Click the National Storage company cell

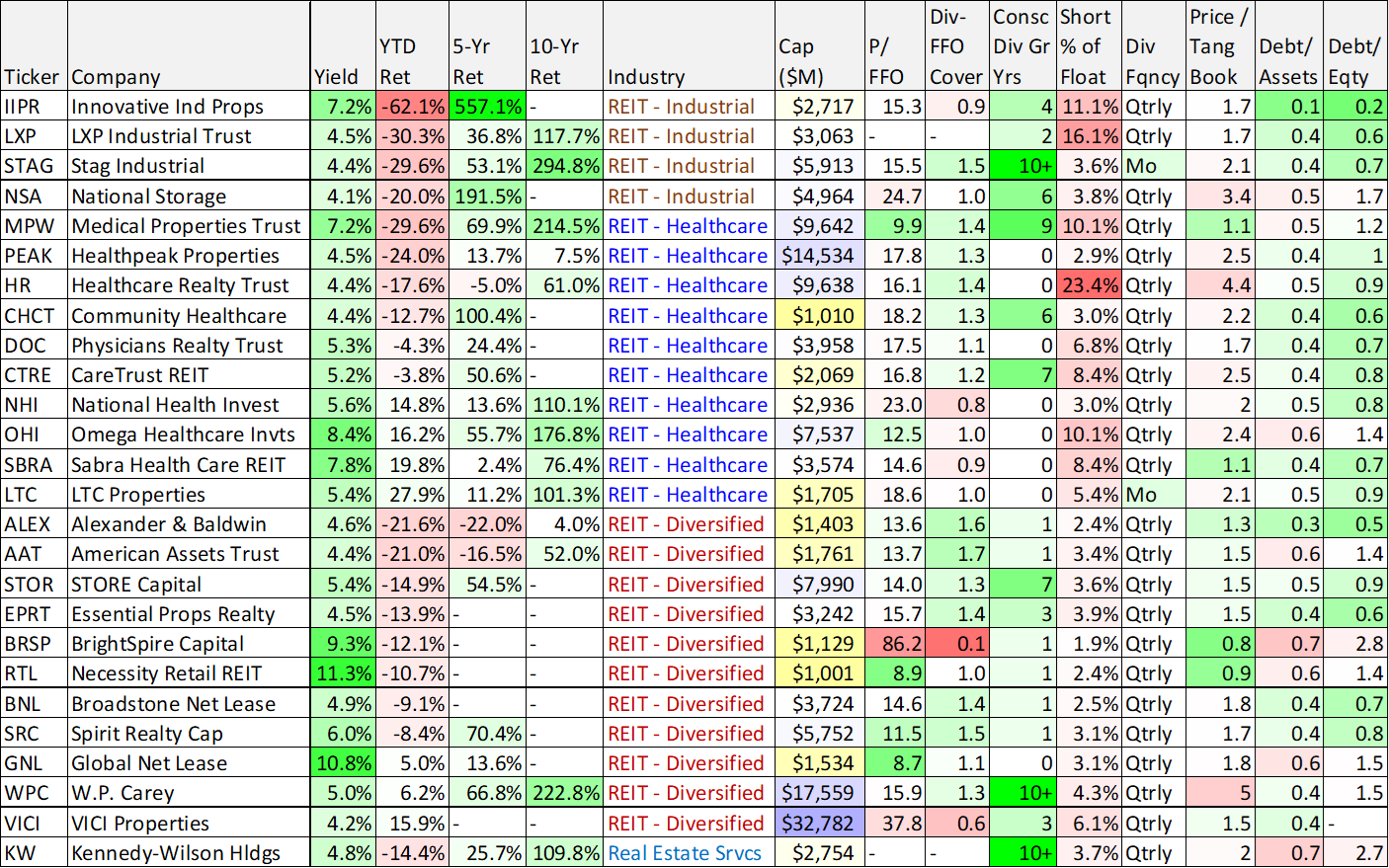pos(188,197)
